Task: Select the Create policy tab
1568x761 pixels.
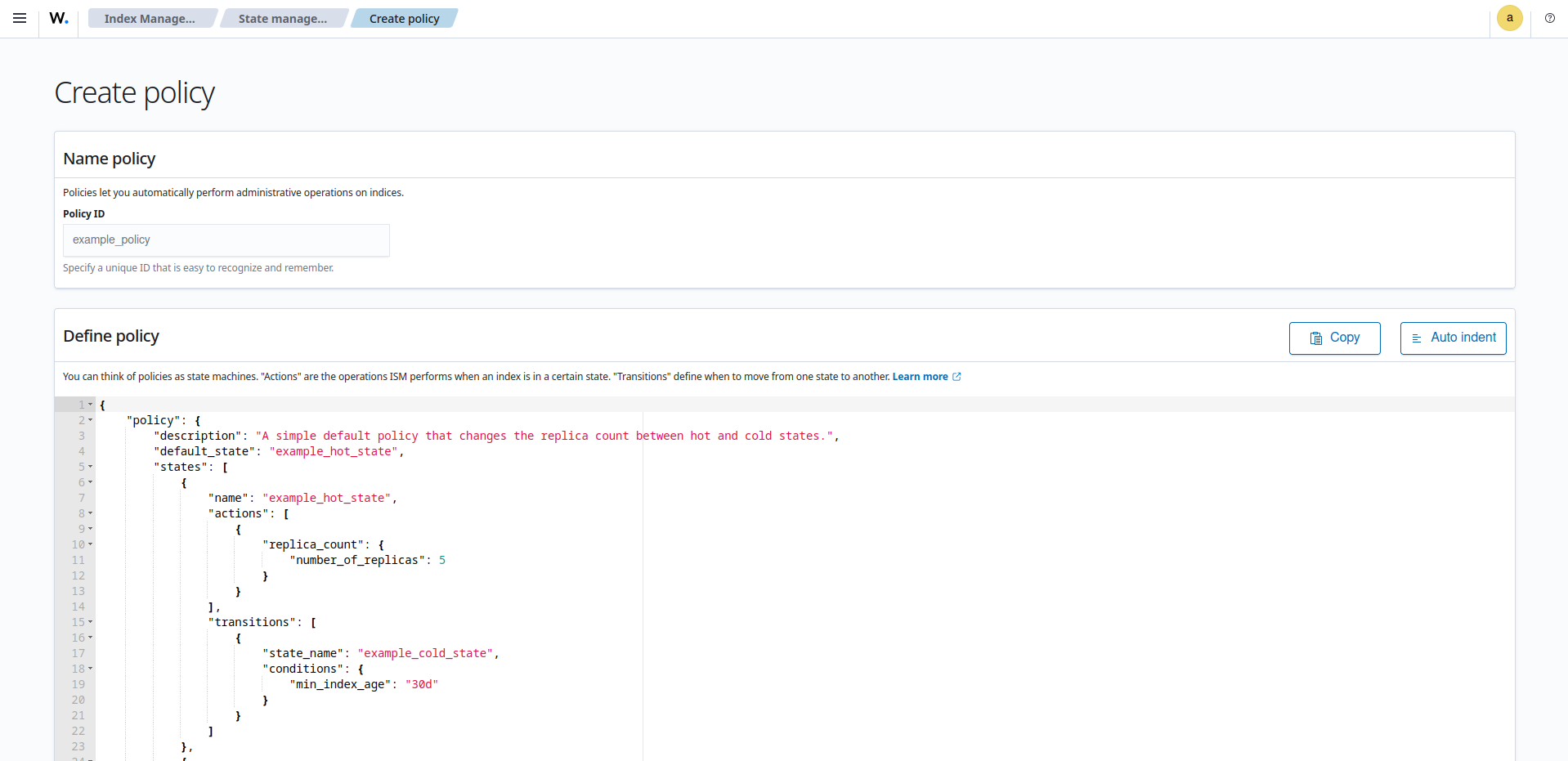Action: tap(404, 17)
